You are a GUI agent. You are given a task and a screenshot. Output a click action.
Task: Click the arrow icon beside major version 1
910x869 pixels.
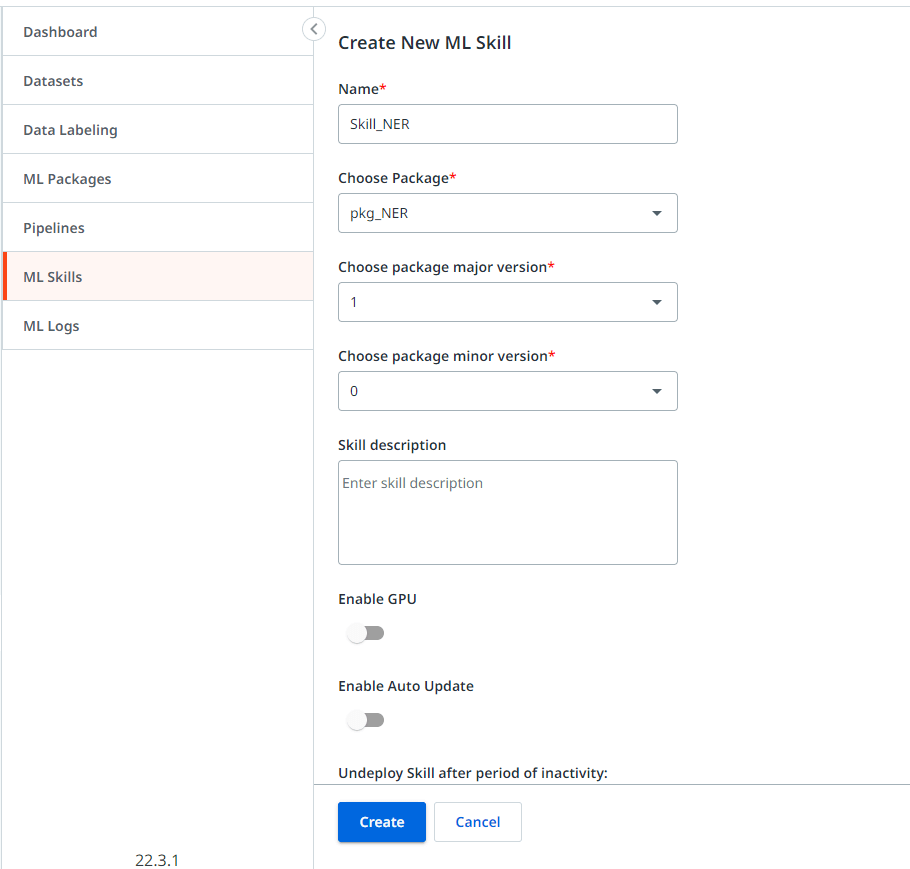(656, 302)
